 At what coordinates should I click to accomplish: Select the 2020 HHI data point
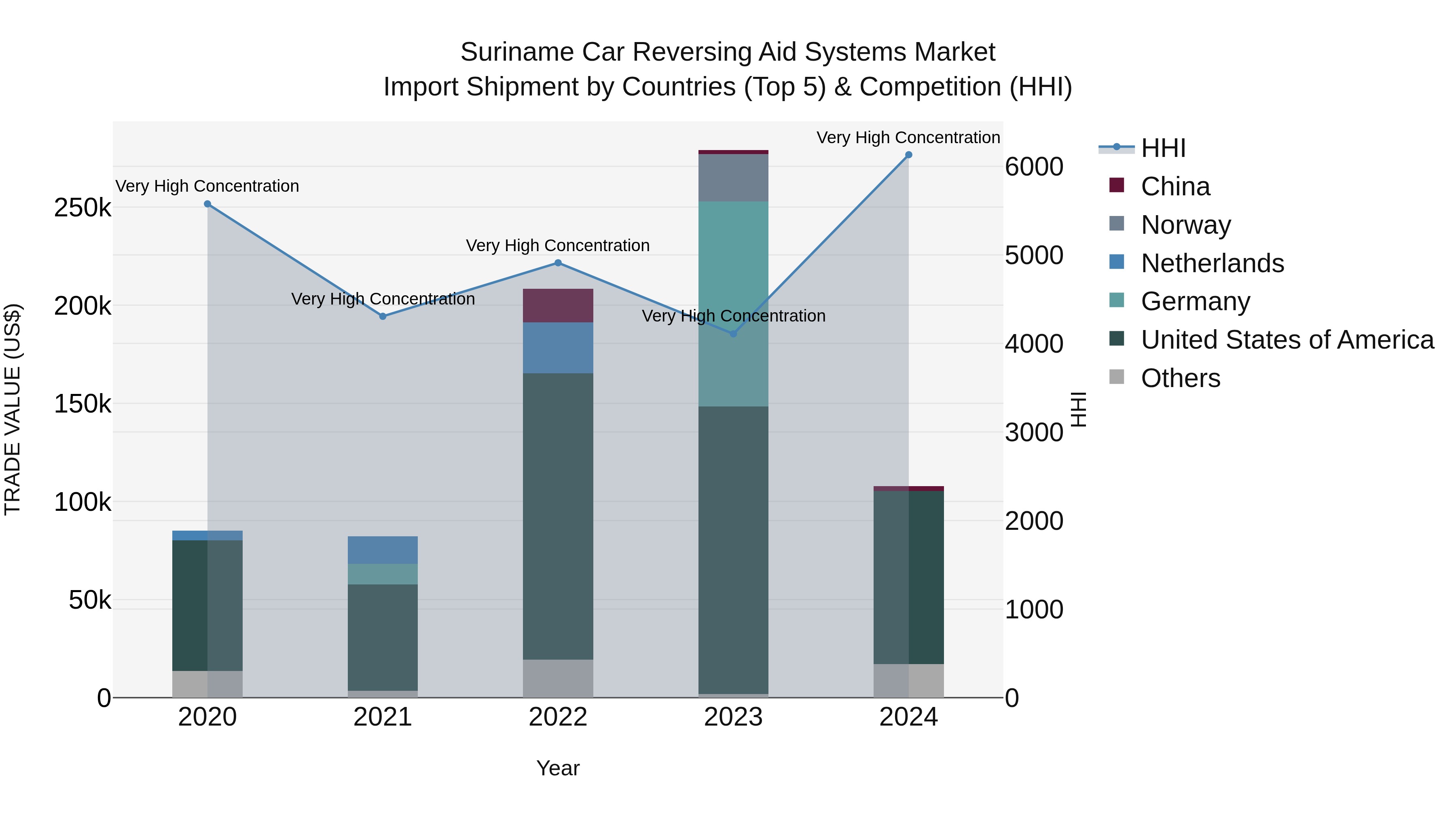coord(207,204)
